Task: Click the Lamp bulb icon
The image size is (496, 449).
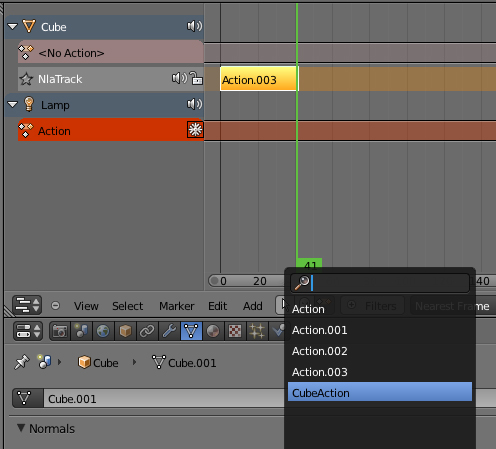Action: click(x=29, y=104)
